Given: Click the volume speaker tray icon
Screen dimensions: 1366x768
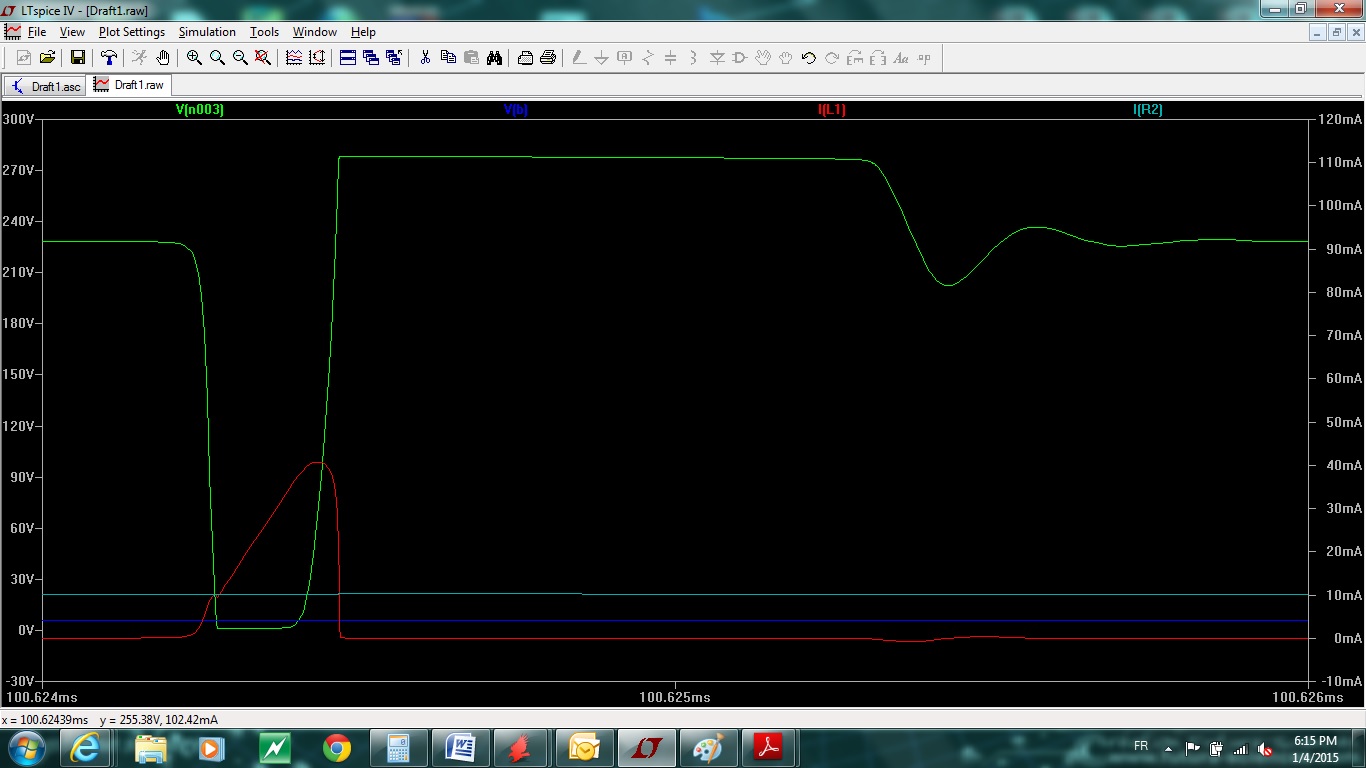Looking at the screenshot, I should [x=1264, y=748].
